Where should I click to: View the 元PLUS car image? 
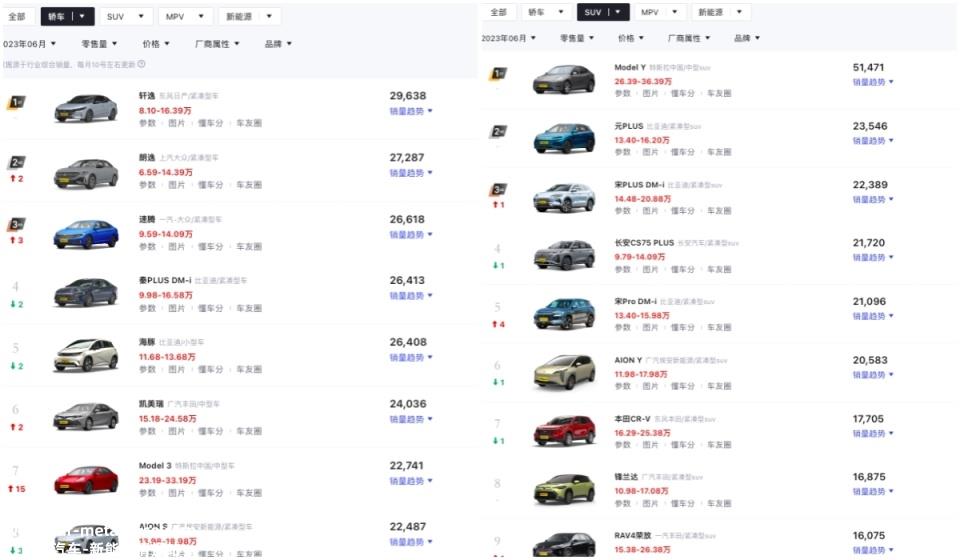(564, 138)
